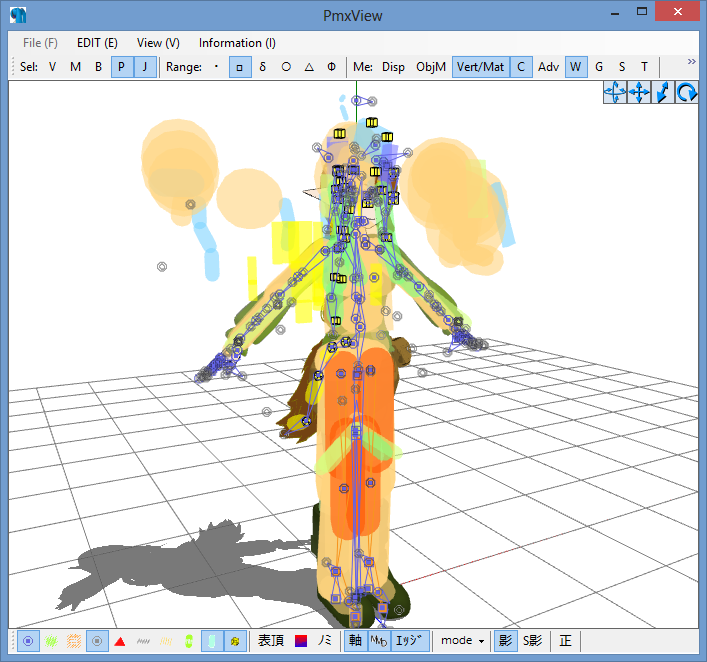This screenshot has width=707, height=662.
Task: Open the EDIT (E) menu
Action: (97, 43)
